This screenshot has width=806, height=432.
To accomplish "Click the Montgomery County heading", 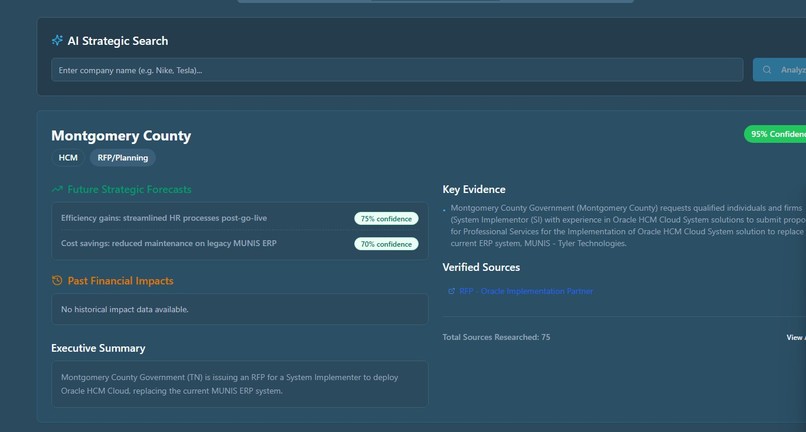I will 121,136.
